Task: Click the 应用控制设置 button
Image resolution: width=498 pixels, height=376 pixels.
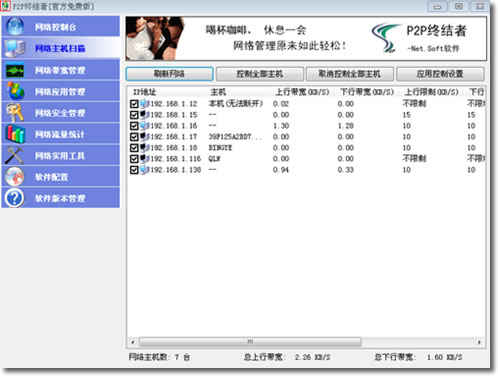Action: (440, 74)
